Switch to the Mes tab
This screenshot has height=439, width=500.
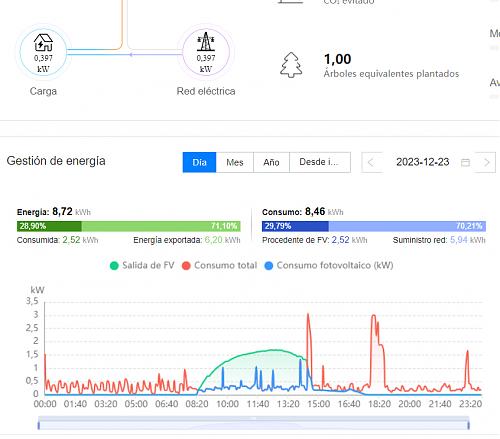[x=235, y=162]
